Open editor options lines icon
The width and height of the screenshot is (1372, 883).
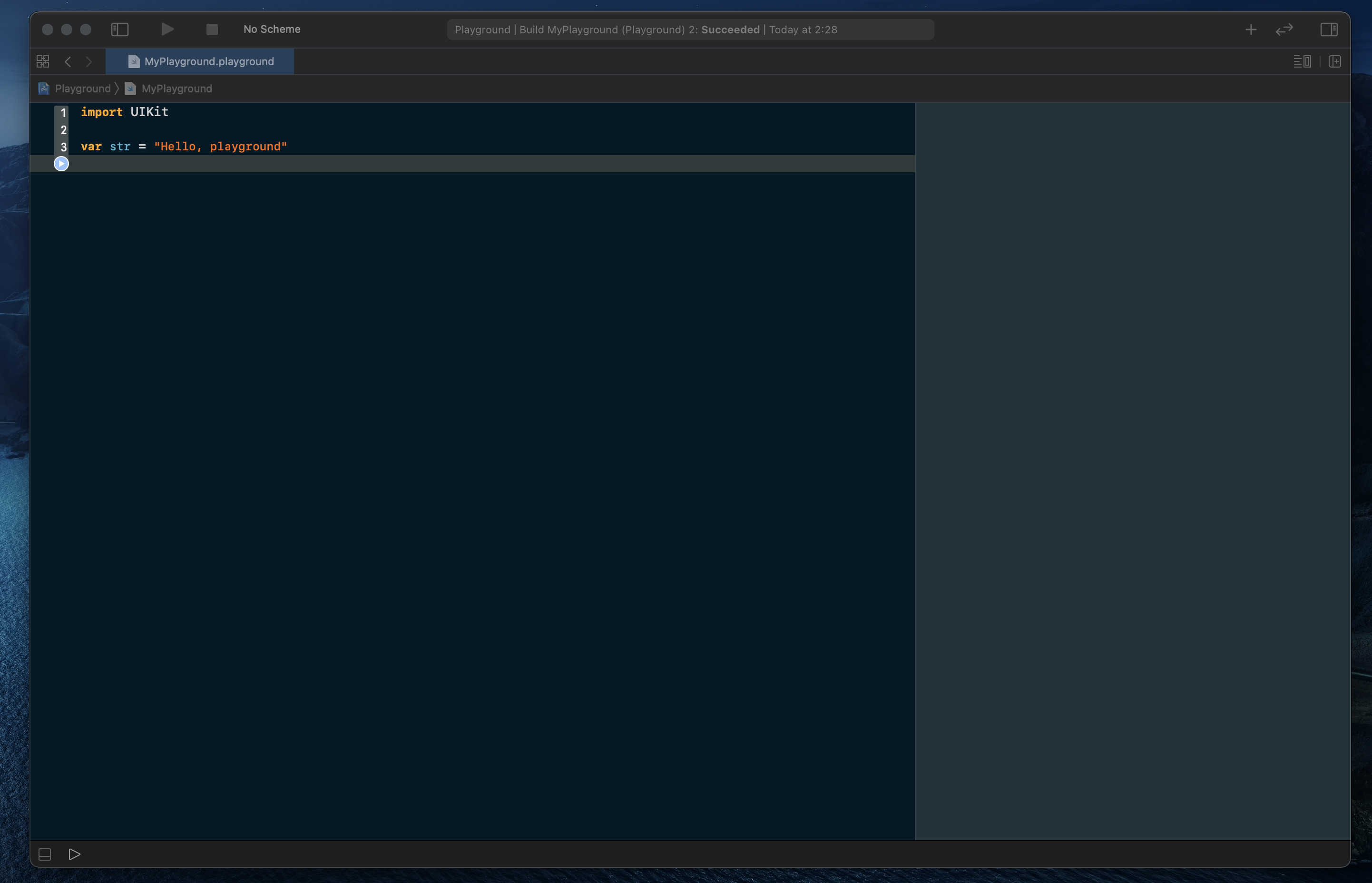[1302, 61]
